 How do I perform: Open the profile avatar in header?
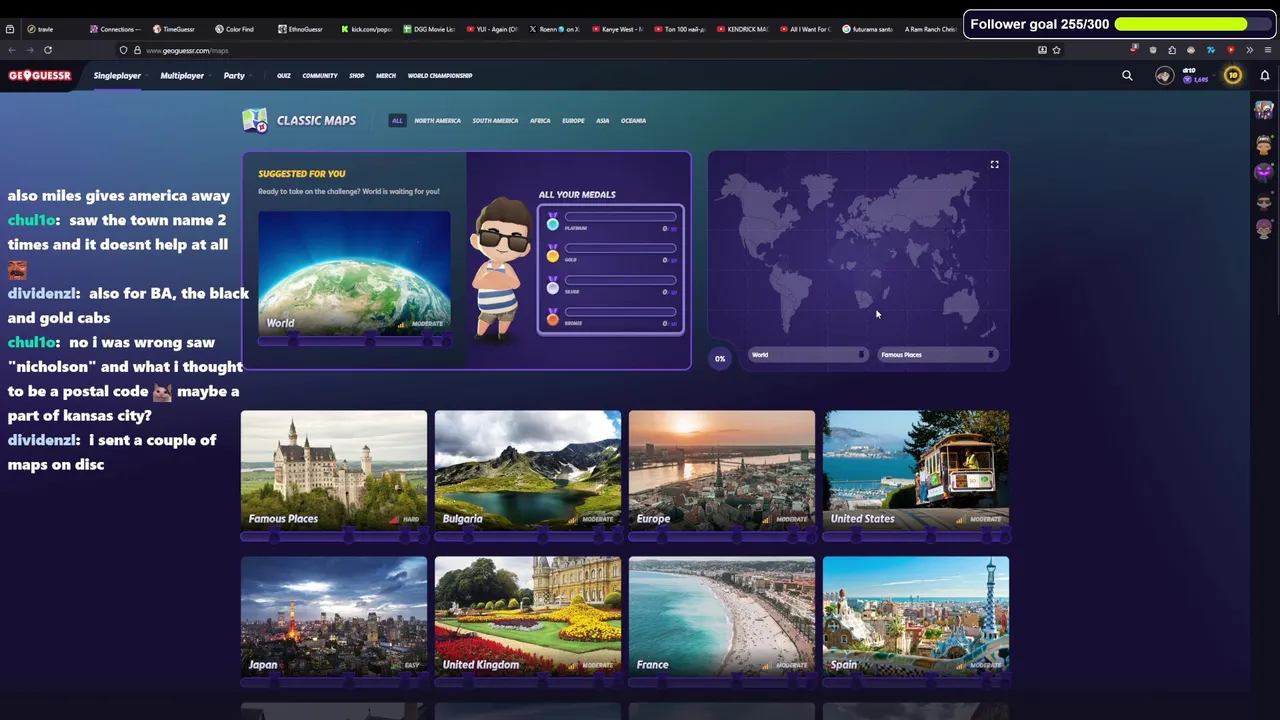click(1164, 76)
